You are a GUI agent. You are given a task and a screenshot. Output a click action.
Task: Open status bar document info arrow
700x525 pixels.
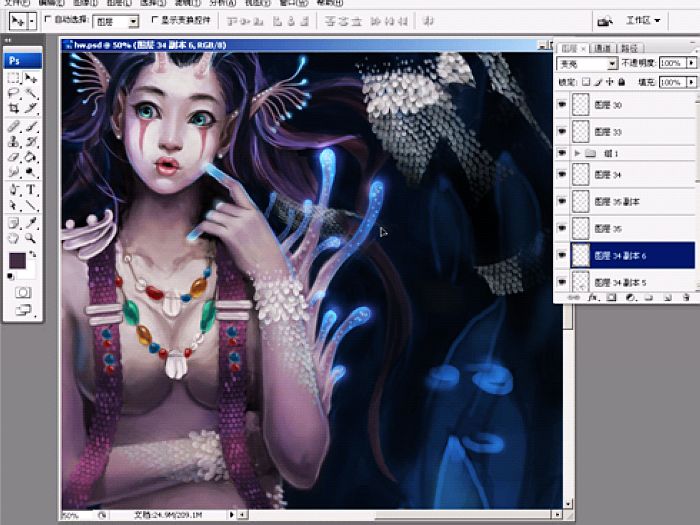(x=231, y=515)
